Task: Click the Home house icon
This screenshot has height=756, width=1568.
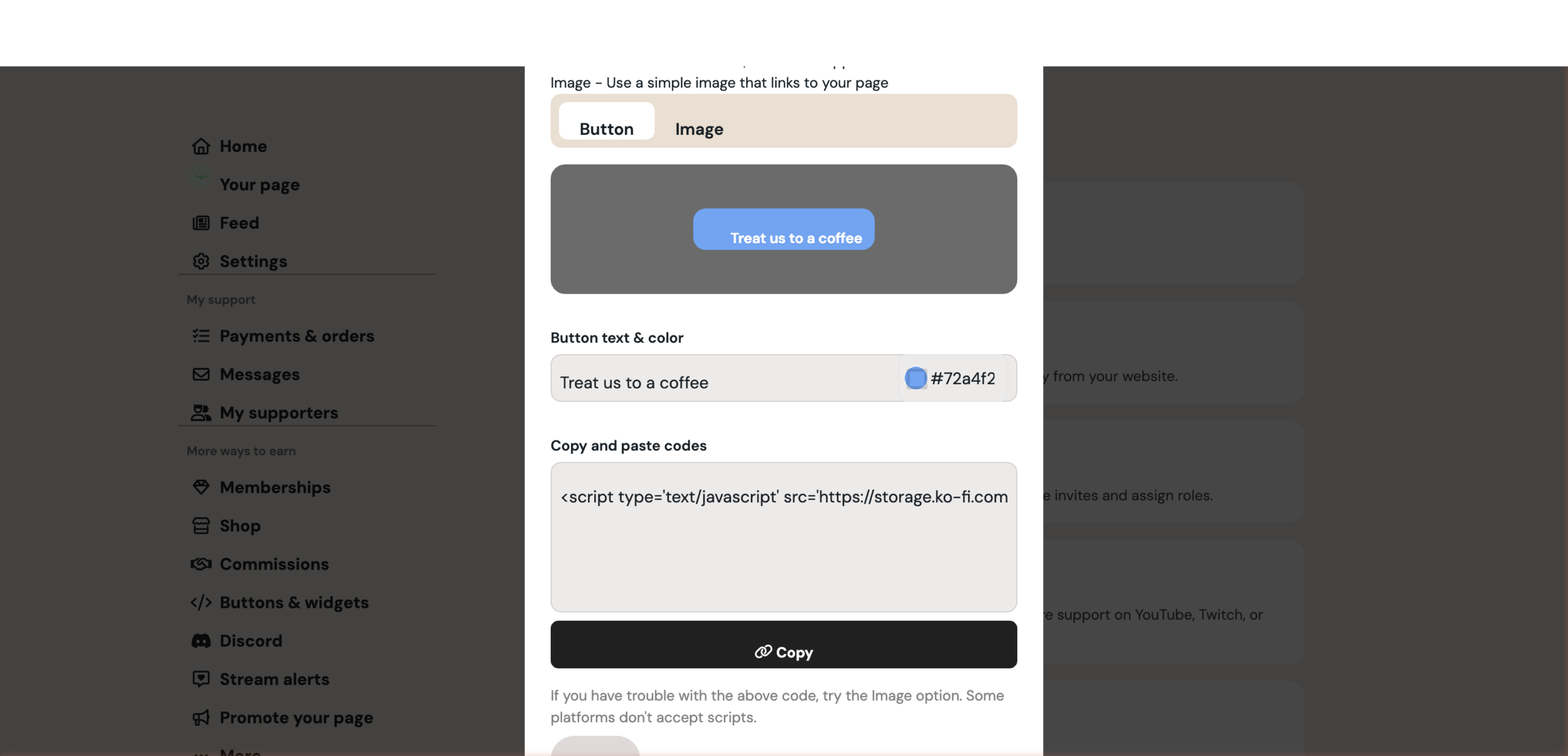Action: coord(201,146)
